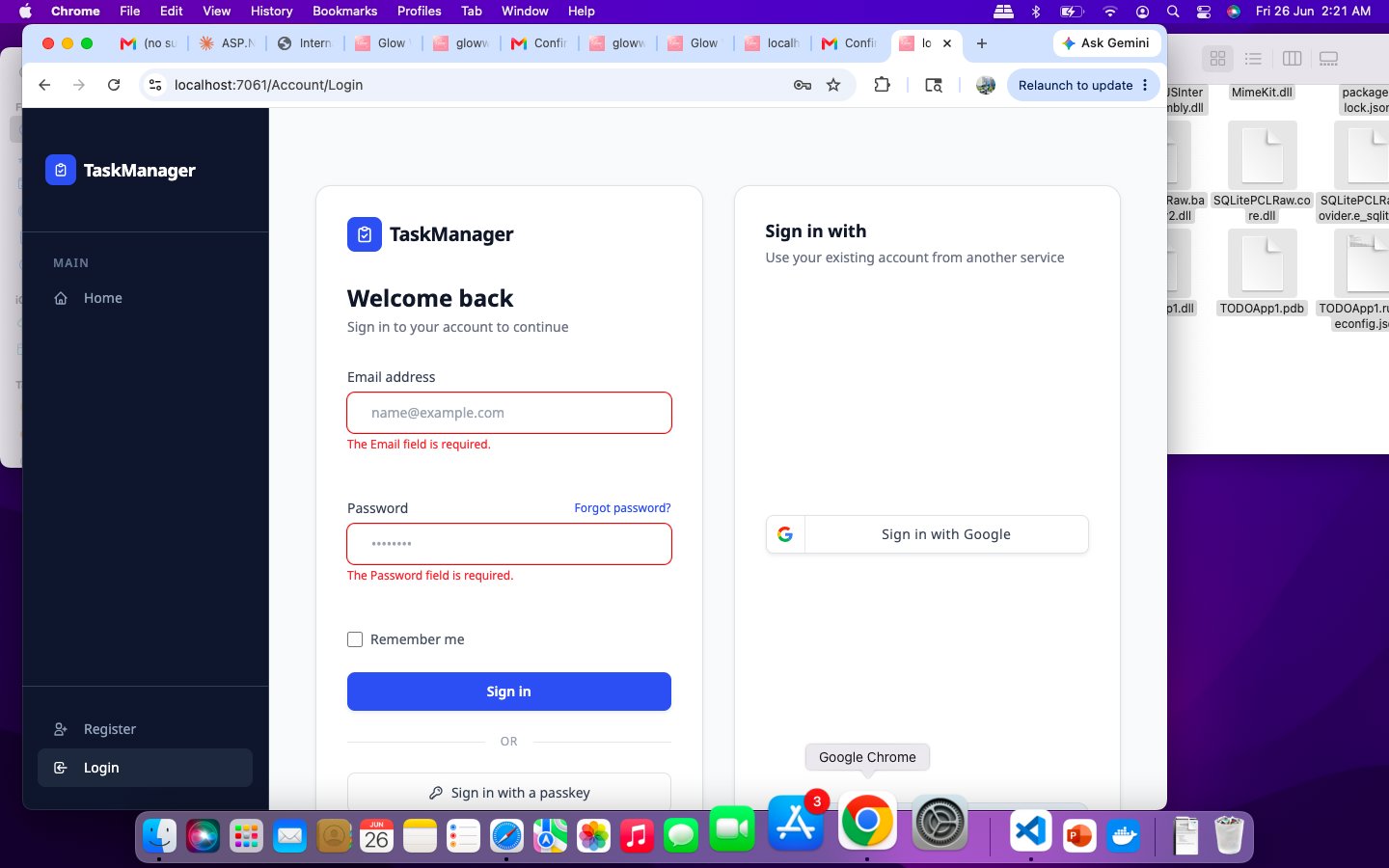Switch to the 'localh' tab
The height and width of the screenshot is (868, 1389).
773,43
